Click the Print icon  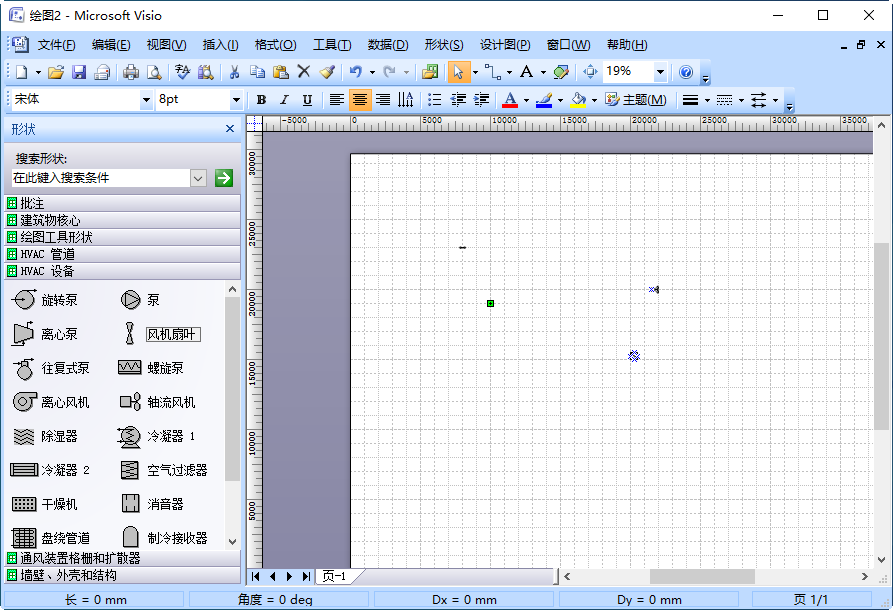coord(131,72)
